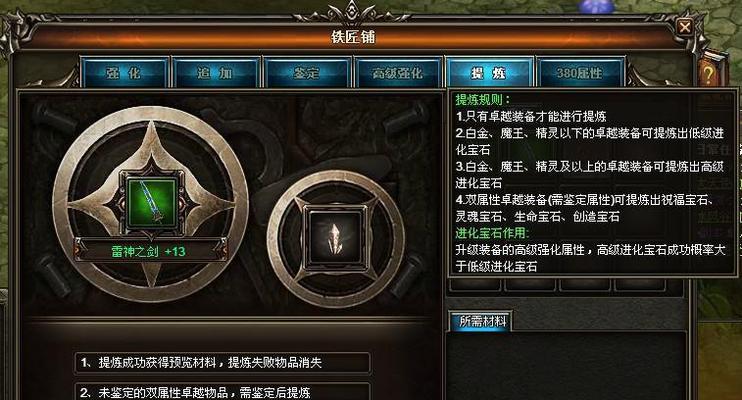Click the second inventory slot below the tooltip
Screen dimensions: 742x400
tap(530, 284)
